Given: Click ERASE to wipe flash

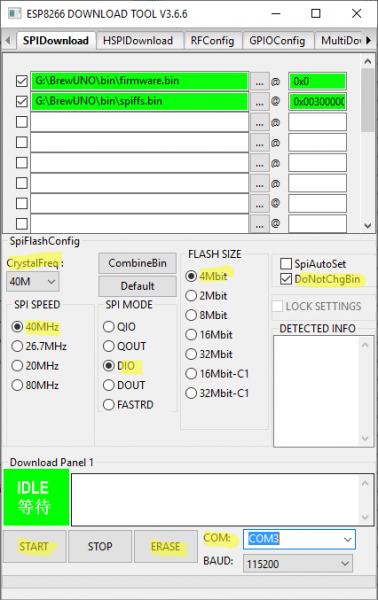Looking at the screenshot, I should 166,546.
